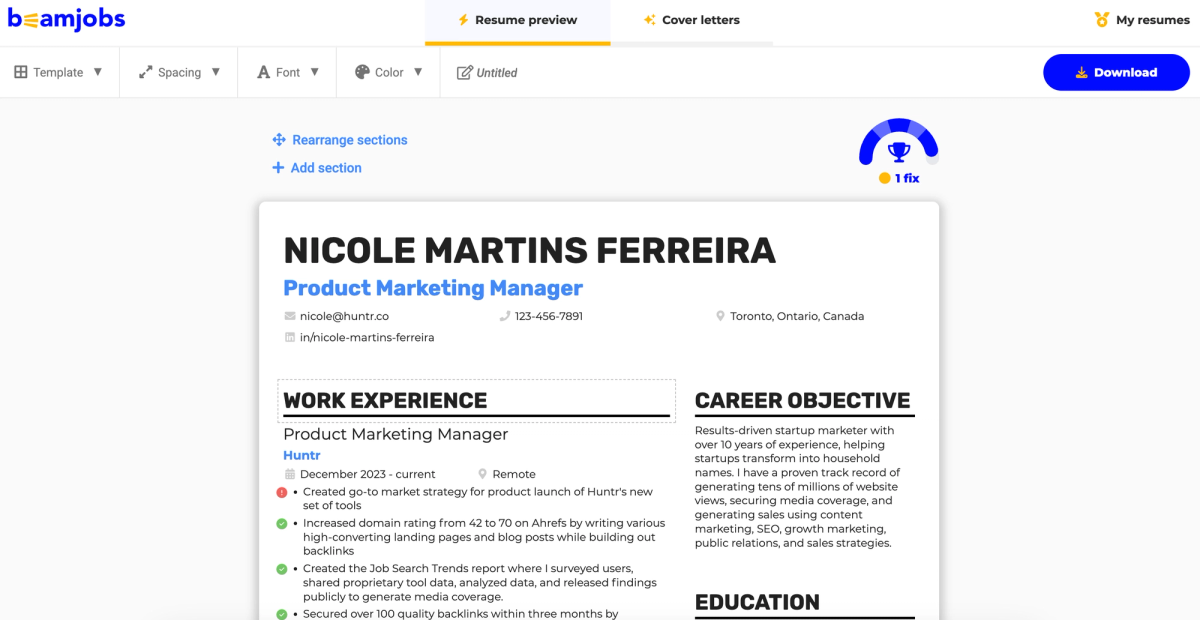The height and width of the screenshot is (620, 1200).
Task: Click the email nicole@huntr.co
Action: click(x=344, y=316)
